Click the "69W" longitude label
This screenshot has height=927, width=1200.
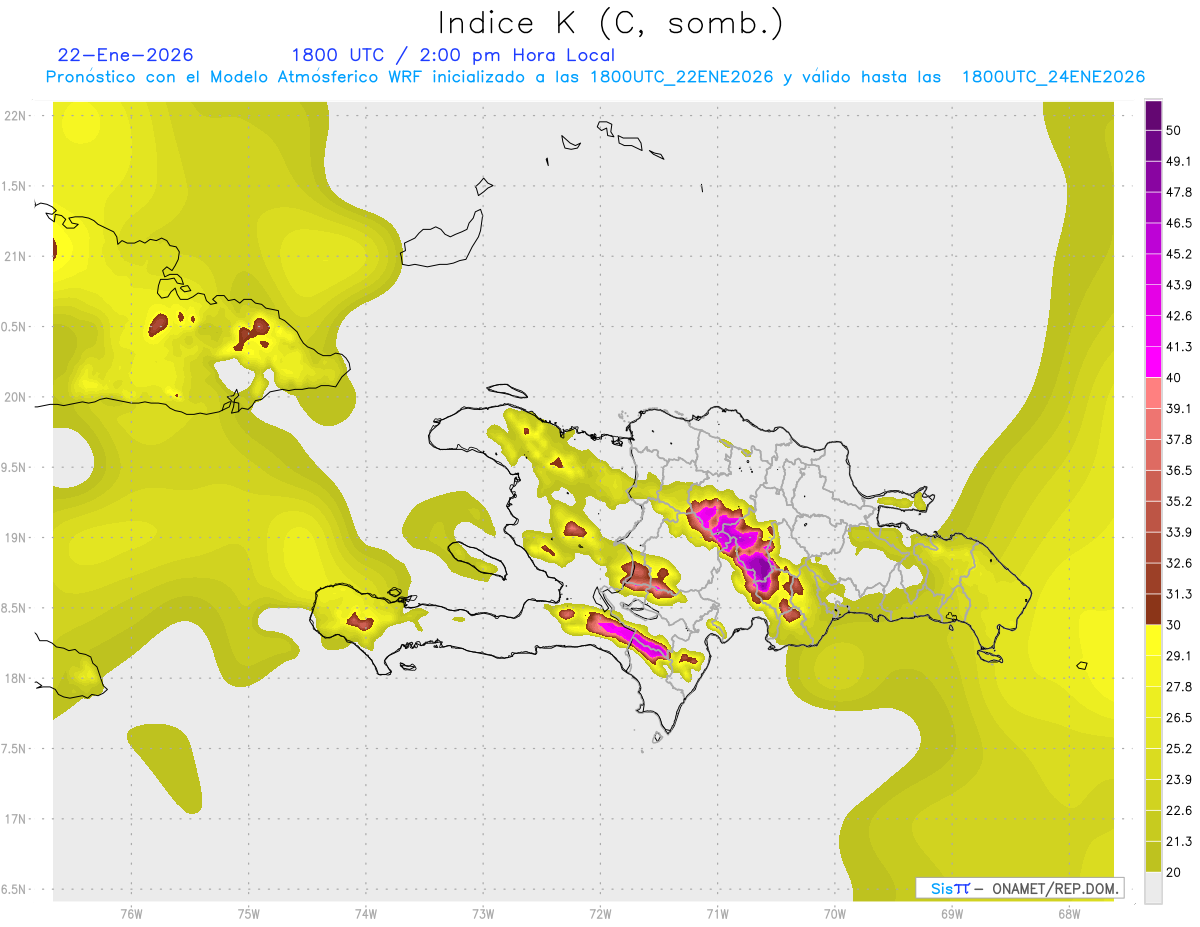[x=952, y=913]
